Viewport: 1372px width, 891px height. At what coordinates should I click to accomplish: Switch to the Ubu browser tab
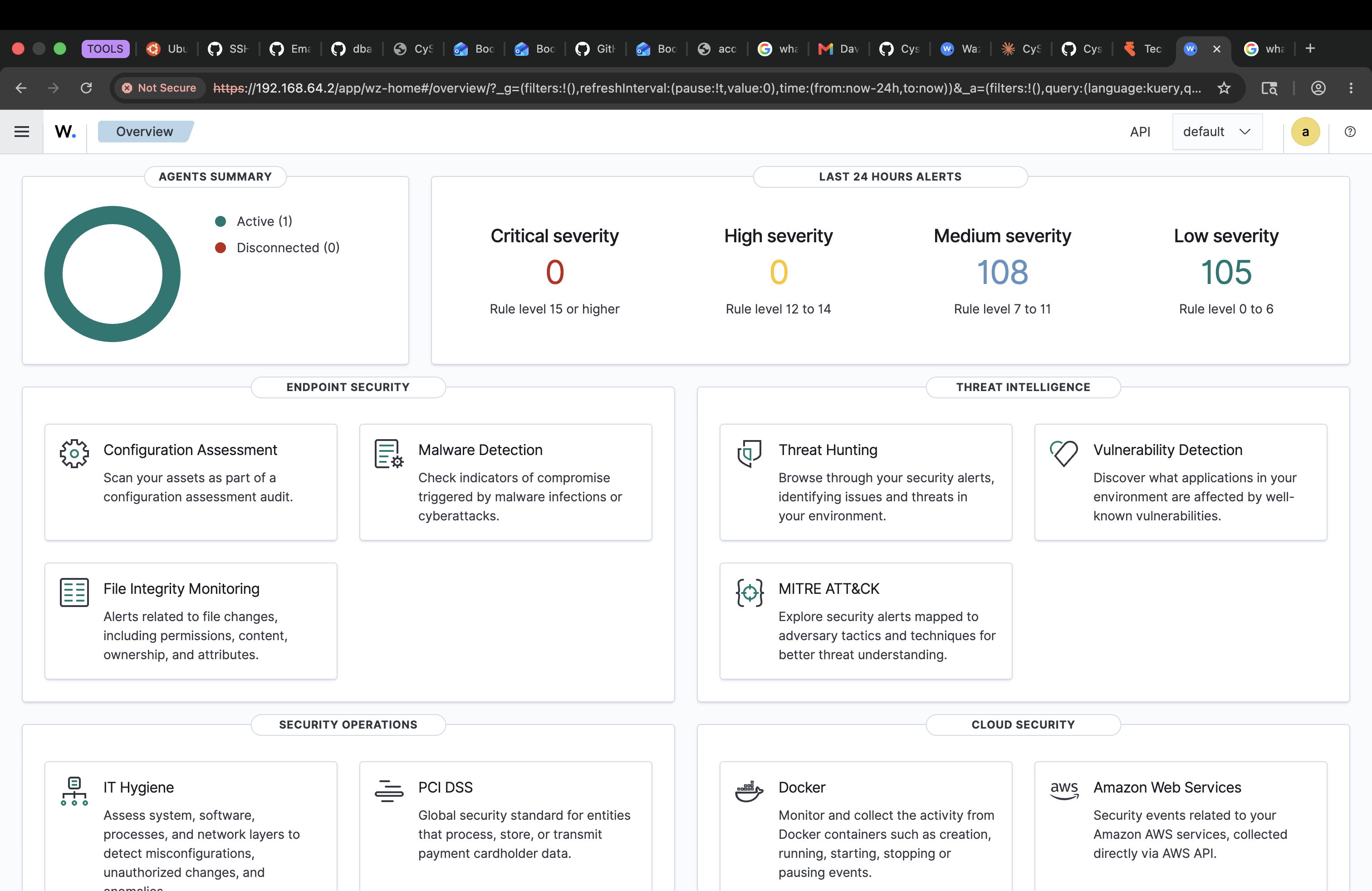[167, 49]
